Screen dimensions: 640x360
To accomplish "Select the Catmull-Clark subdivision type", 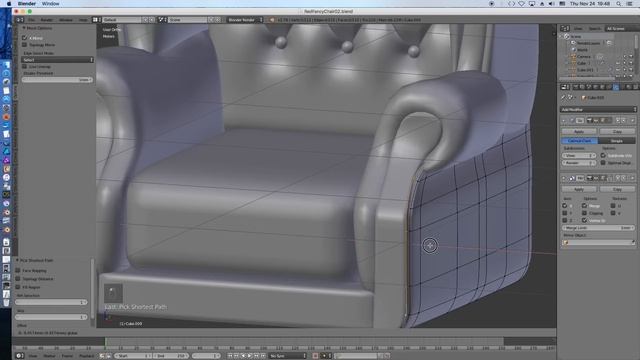I will pos(580,141).
